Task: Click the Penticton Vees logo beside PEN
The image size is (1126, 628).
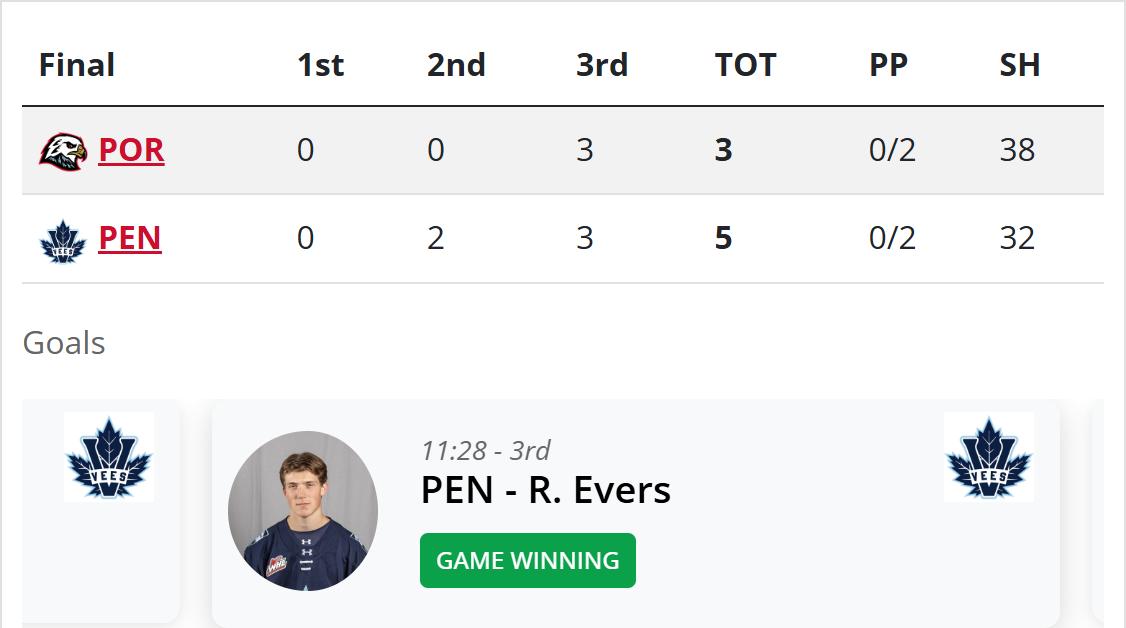Action: 63,240
